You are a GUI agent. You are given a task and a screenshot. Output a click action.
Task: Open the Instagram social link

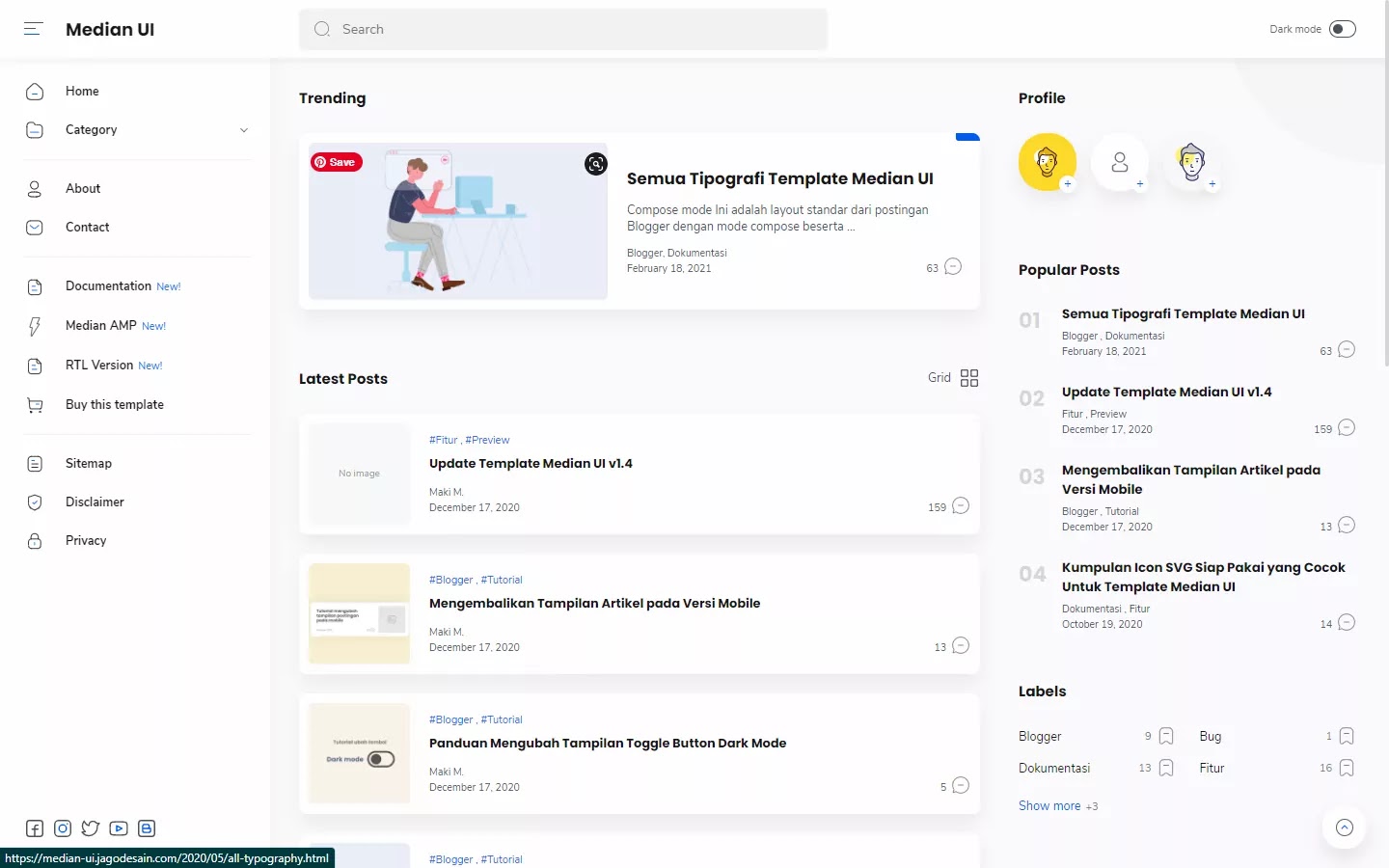(63, 828)
